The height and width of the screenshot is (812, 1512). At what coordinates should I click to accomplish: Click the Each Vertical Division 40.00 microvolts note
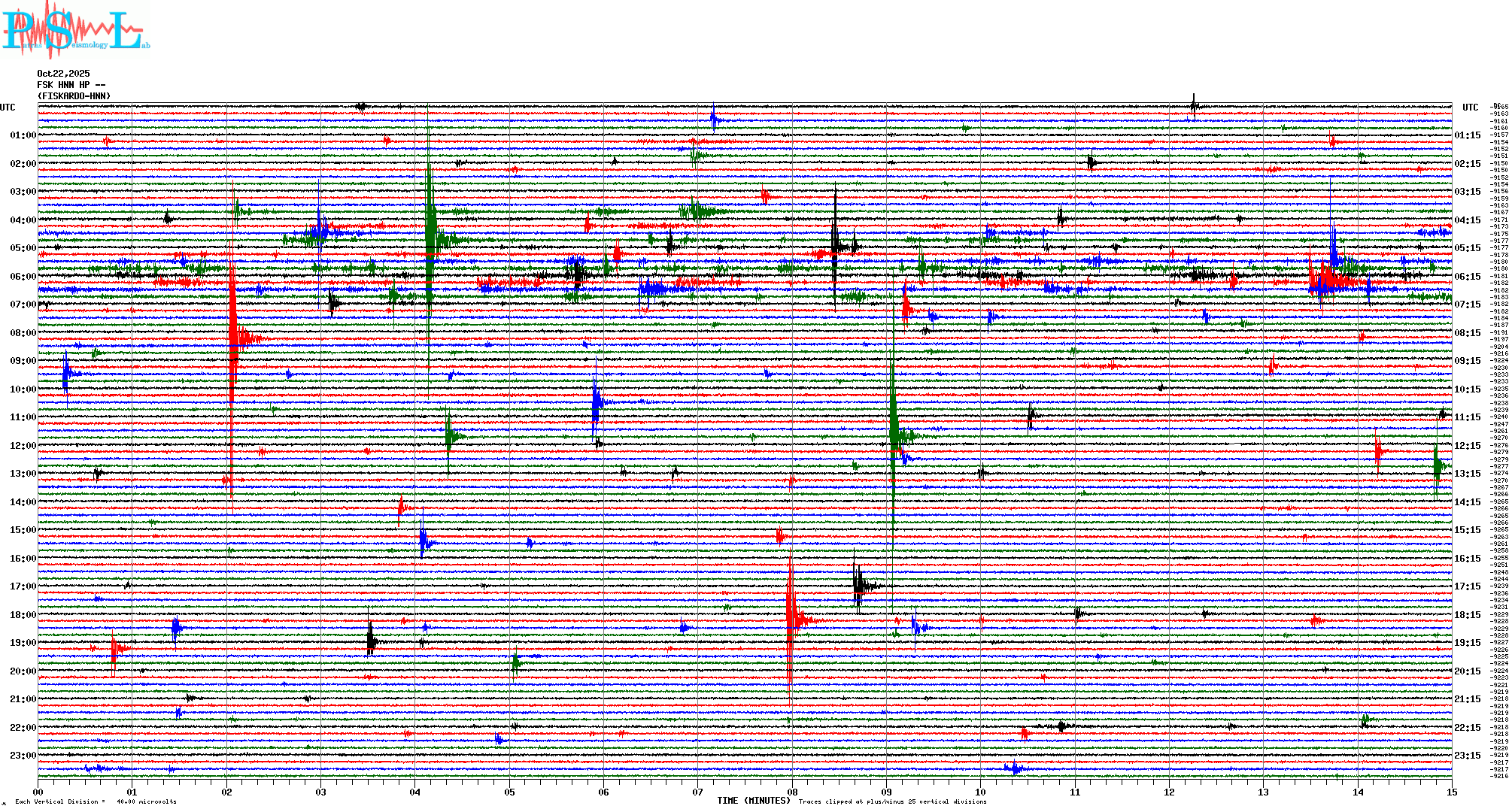96,801
